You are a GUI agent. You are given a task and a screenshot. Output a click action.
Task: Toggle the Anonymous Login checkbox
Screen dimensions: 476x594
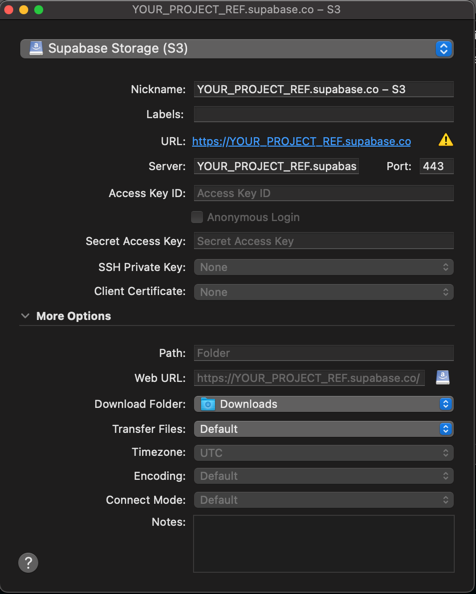point(197,217)
